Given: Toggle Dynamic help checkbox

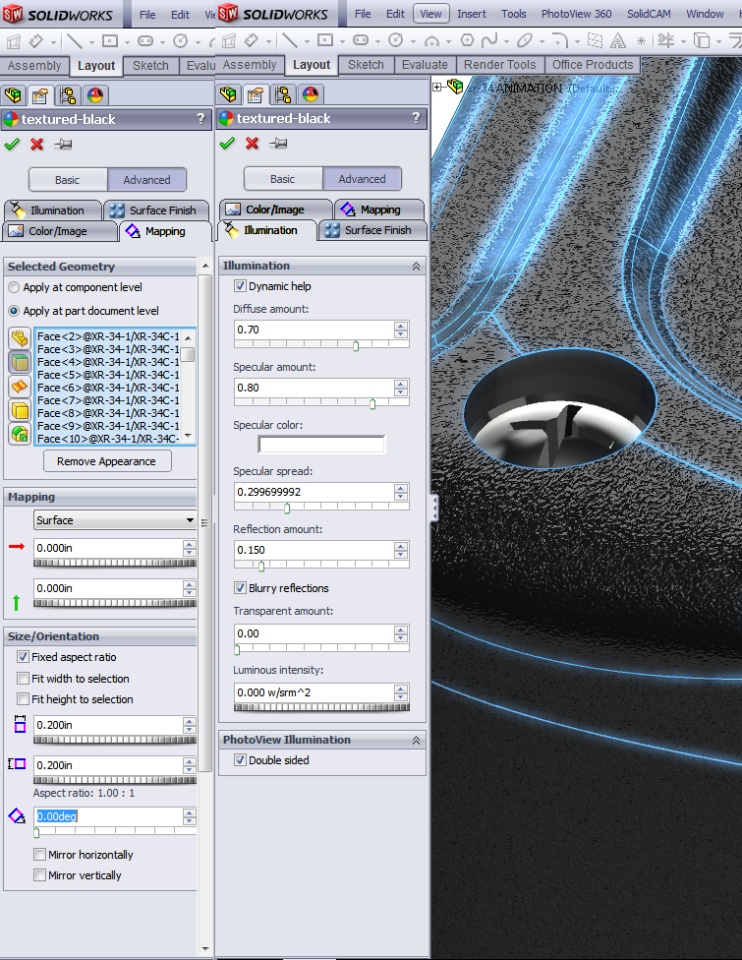Looking at the screenshot, I should pos(240,286).
